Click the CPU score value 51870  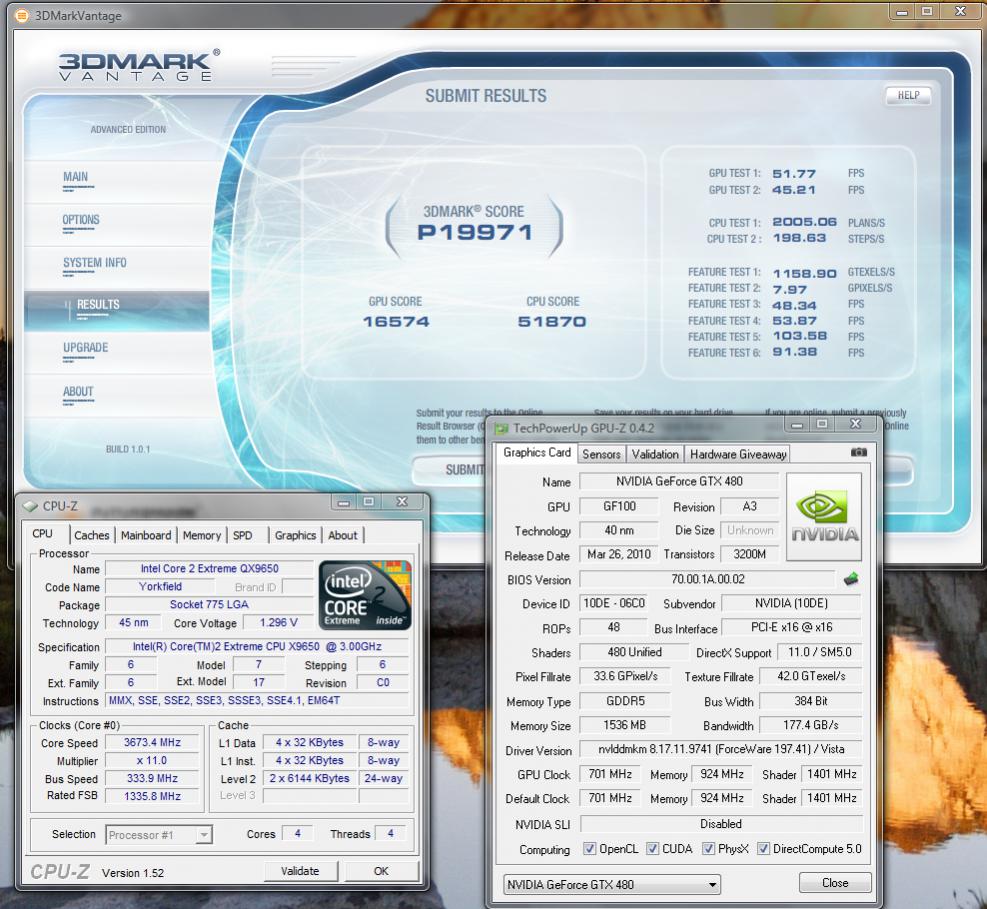tap(552, 322)
